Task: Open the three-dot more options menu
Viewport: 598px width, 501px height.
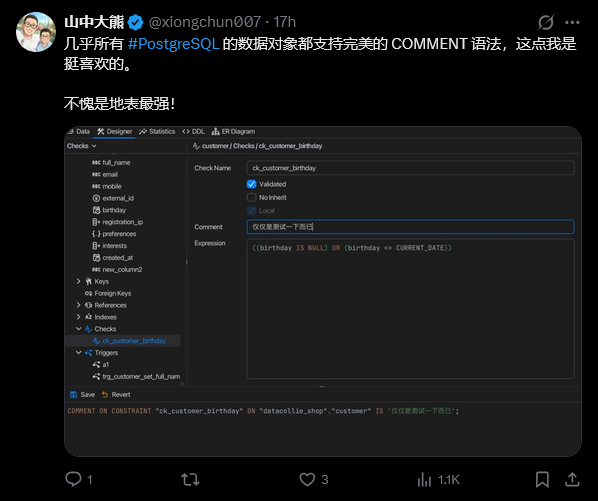Action: click(x=572, y=22)
